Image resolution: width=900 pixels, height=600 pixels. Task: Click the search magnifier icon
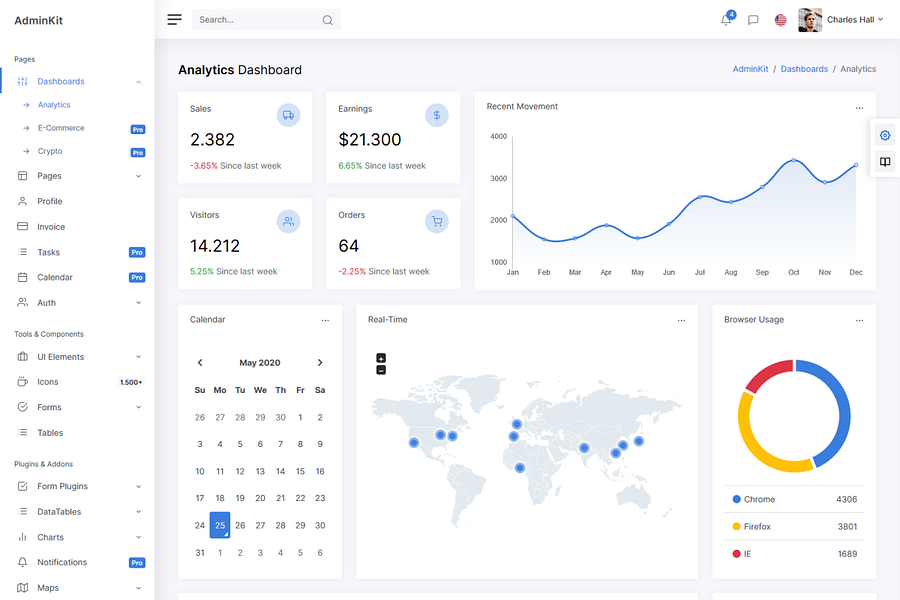[x=327, y=20]
